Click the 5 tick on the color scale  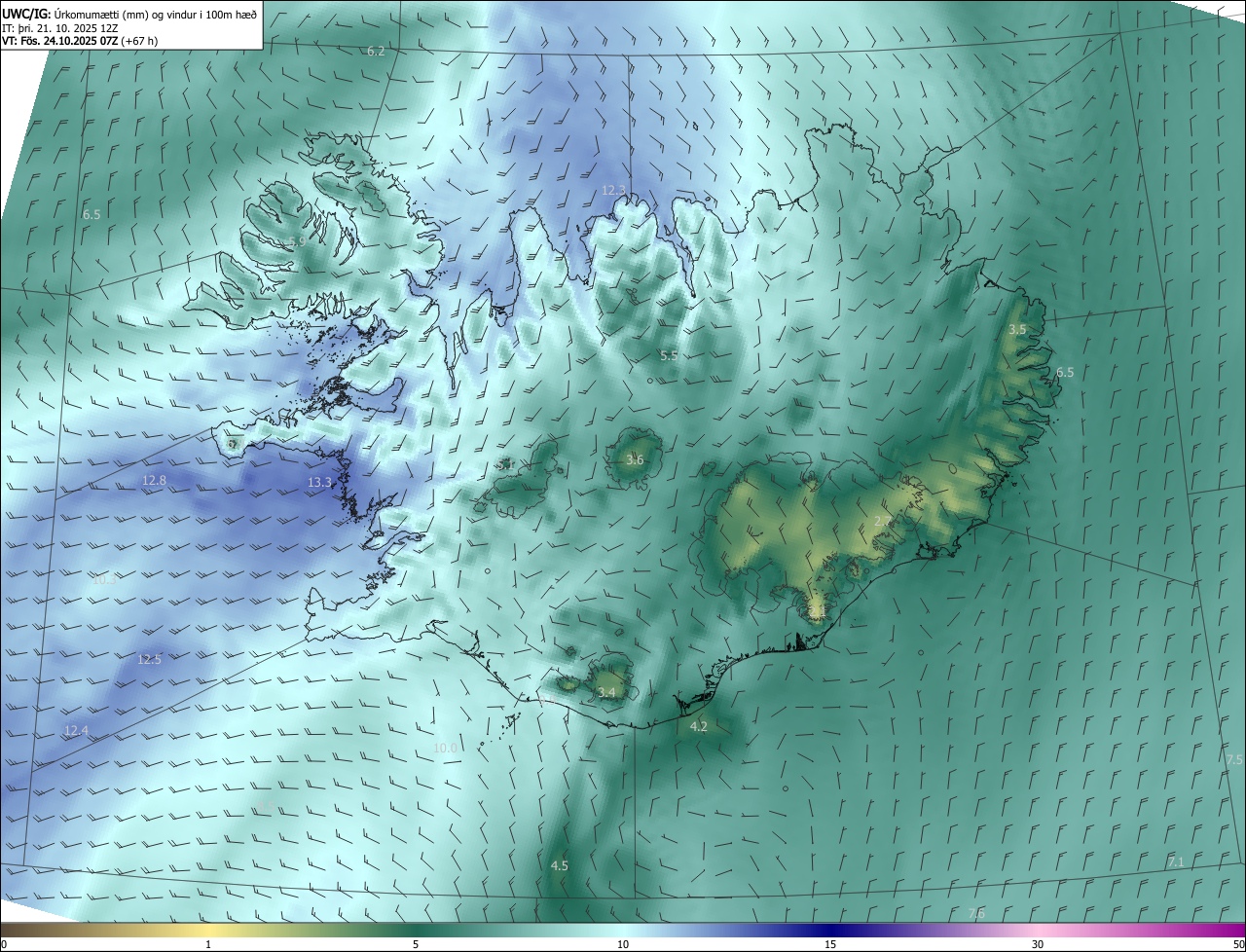pos(416,944)
